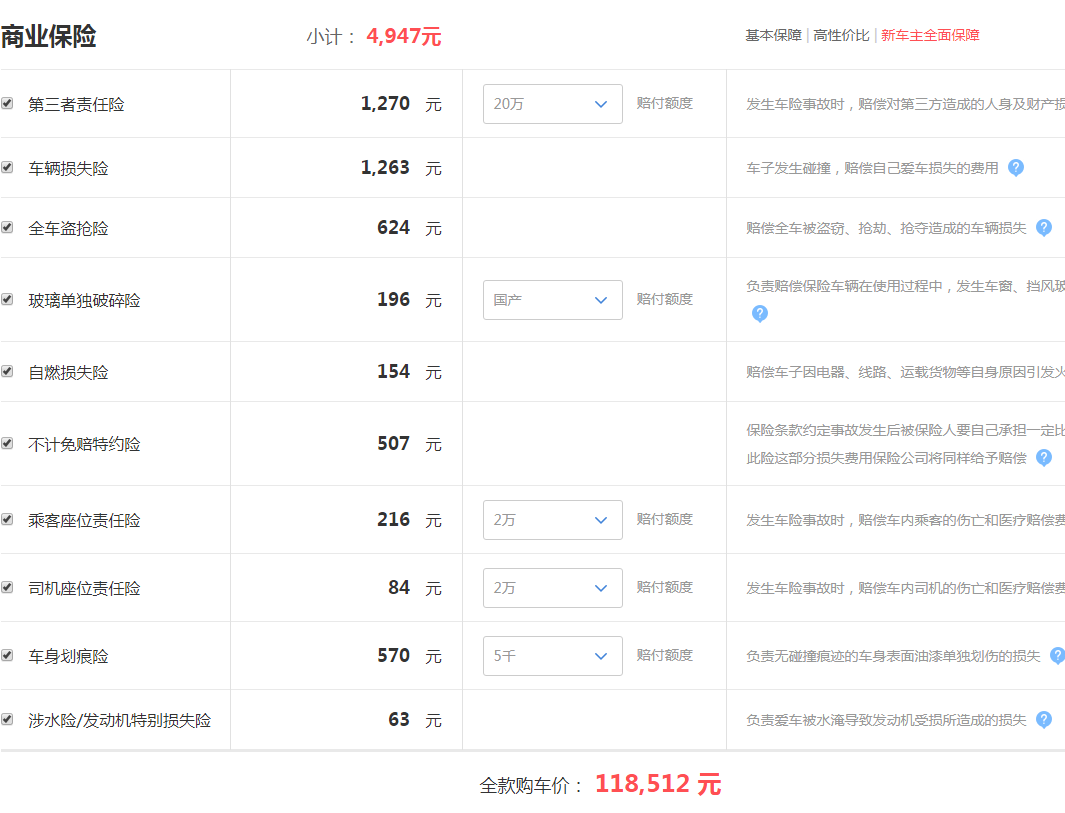This screenshot has width=1065, height=813.
Task: Disable the 车身划痕险 checkbox
Action: coord(7,655)
